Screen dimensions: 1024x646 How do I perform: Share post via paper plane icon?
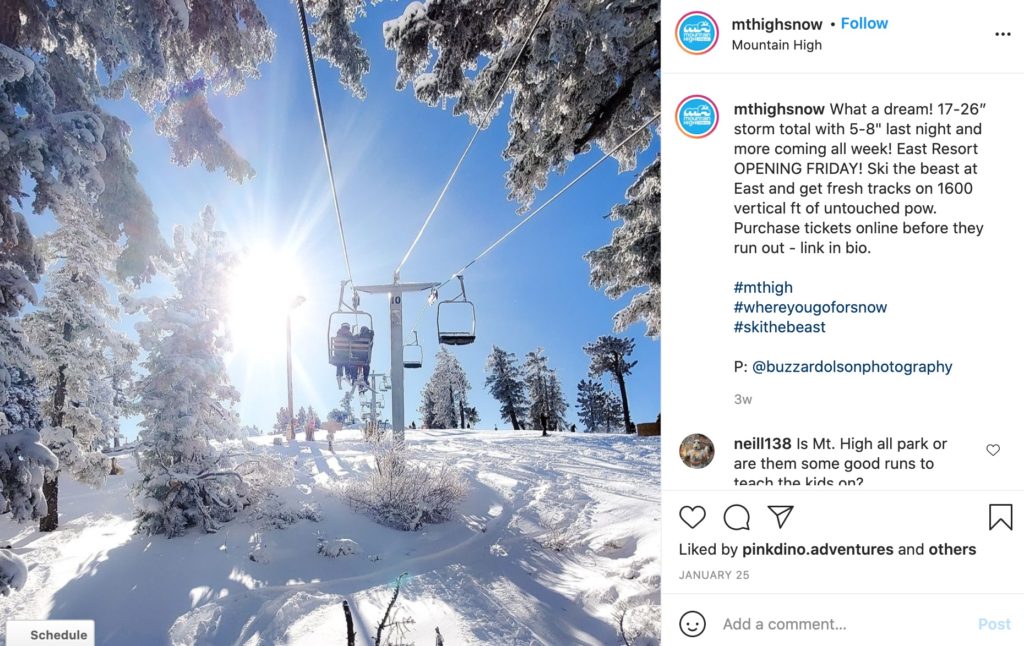coord(780,516)
